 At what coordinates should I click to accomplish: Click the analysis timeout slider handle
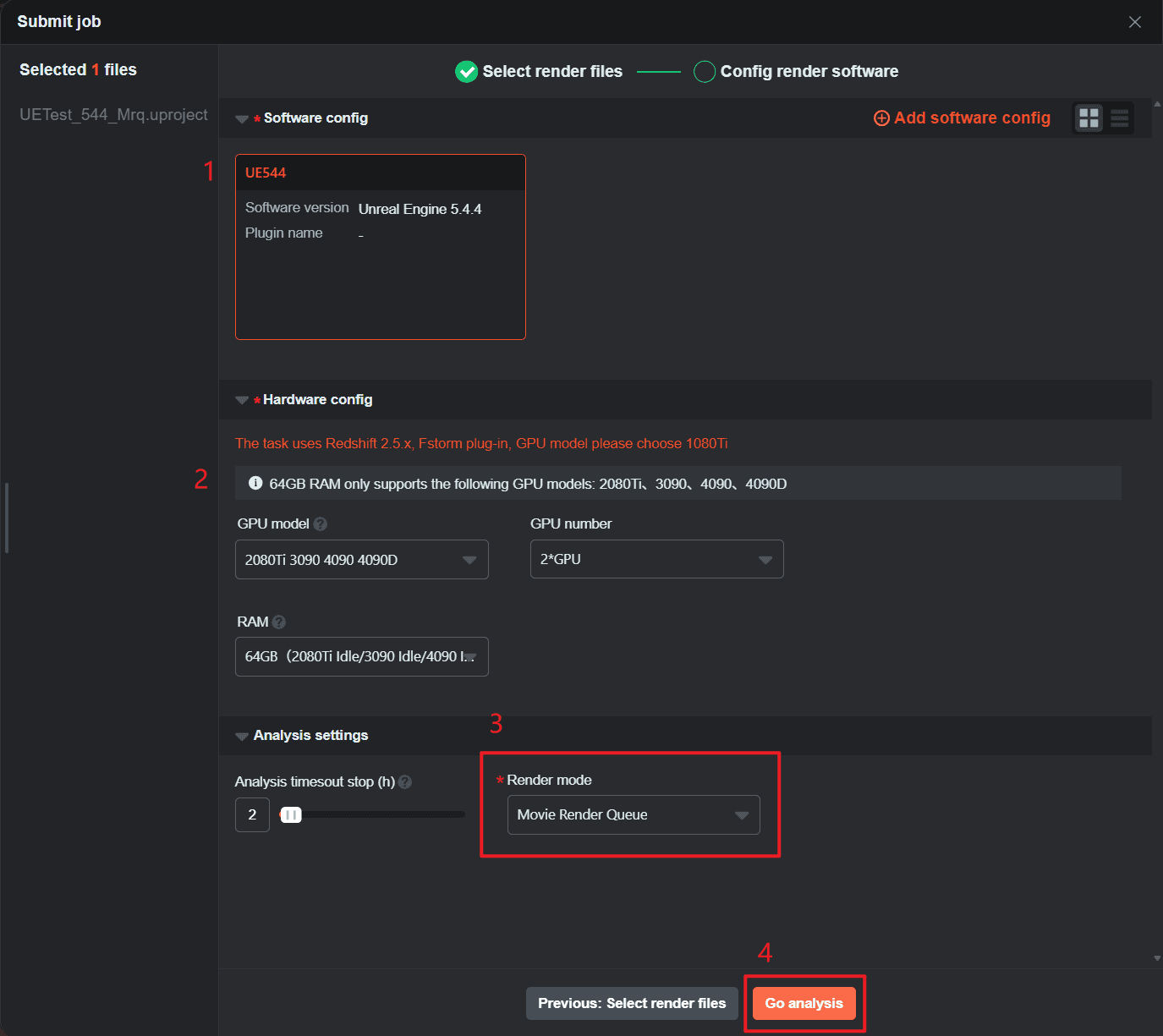point(290,815)
